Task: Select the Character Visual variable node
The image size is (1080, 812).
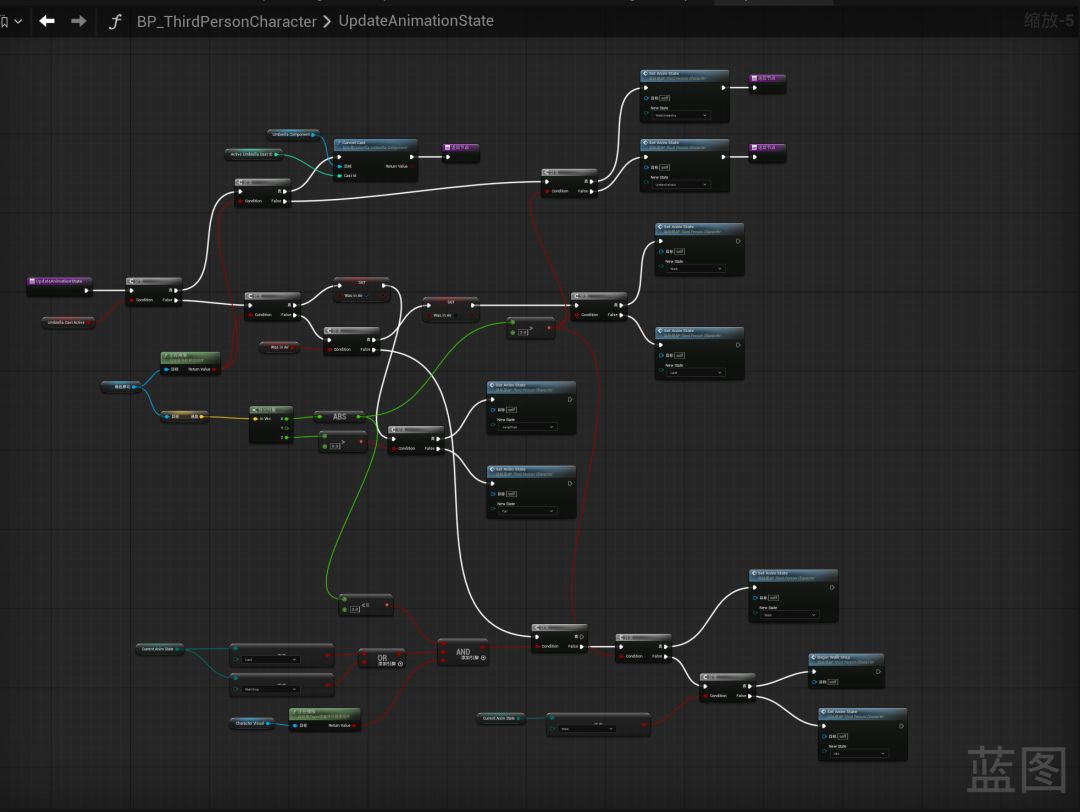Action: pyautogui.click(x=251, y=723)
